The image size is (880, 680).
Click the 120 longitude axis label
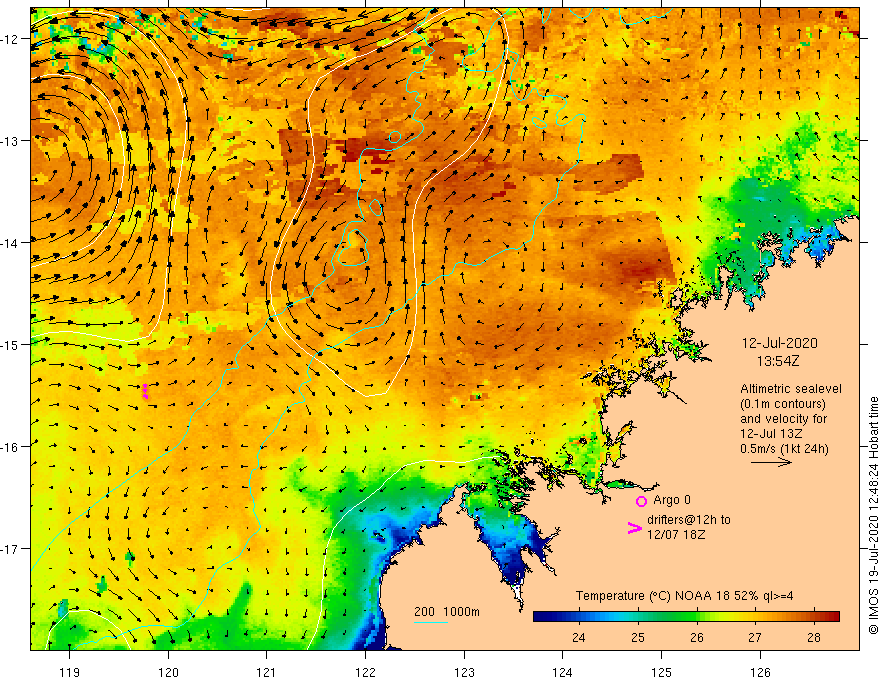click(168, 673)
